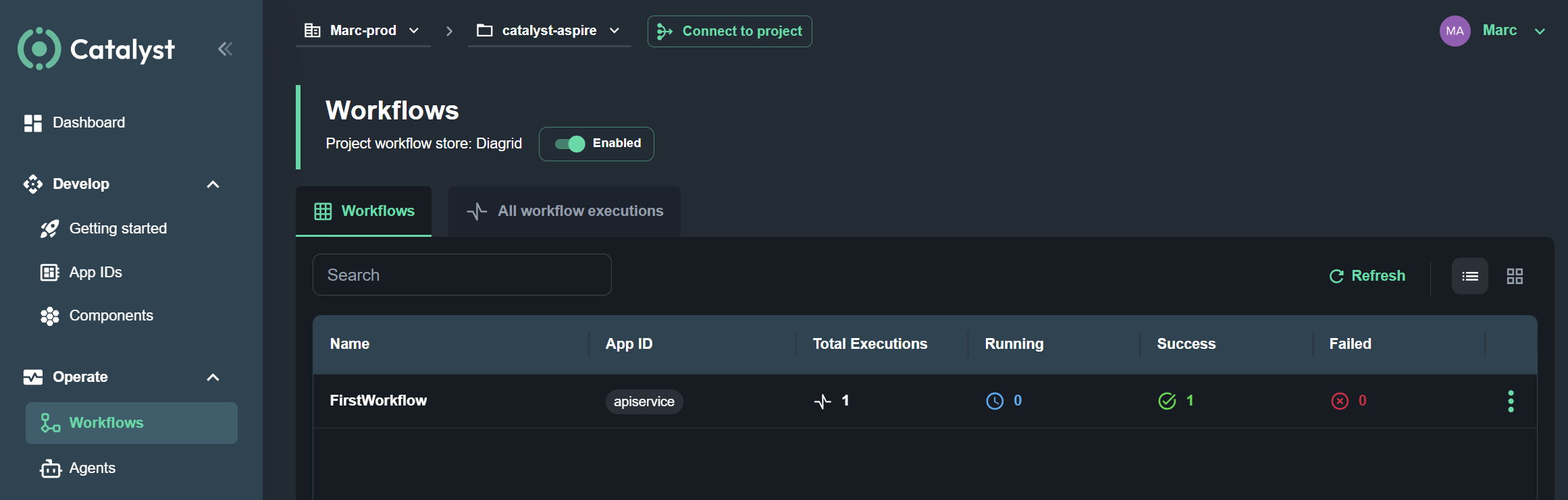
Task: Sort by Running column header
Action: (1014, 344)
